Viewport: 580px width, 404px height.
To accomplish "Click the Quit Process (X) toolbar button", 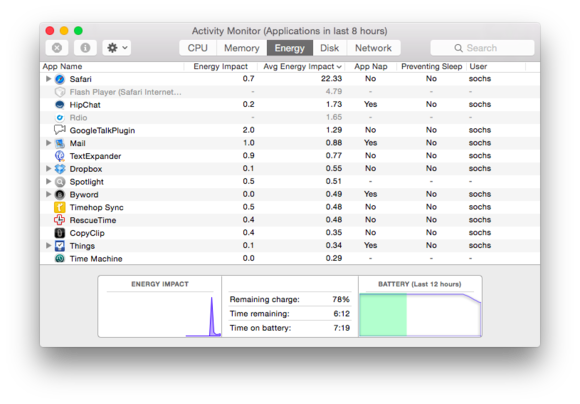I will coord(57,48).
